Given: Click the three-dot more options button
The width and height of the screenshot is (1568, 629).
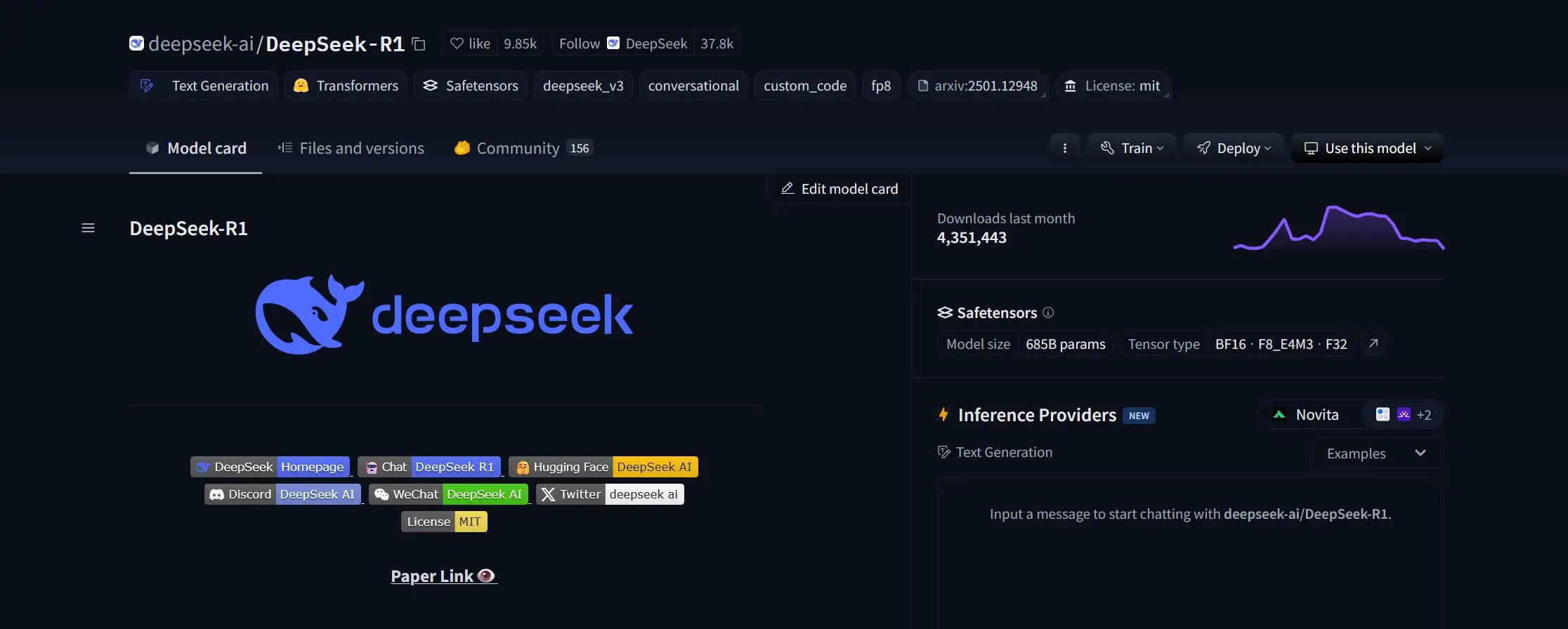Looking at the screenshot, I should [x=1065, y=148].
